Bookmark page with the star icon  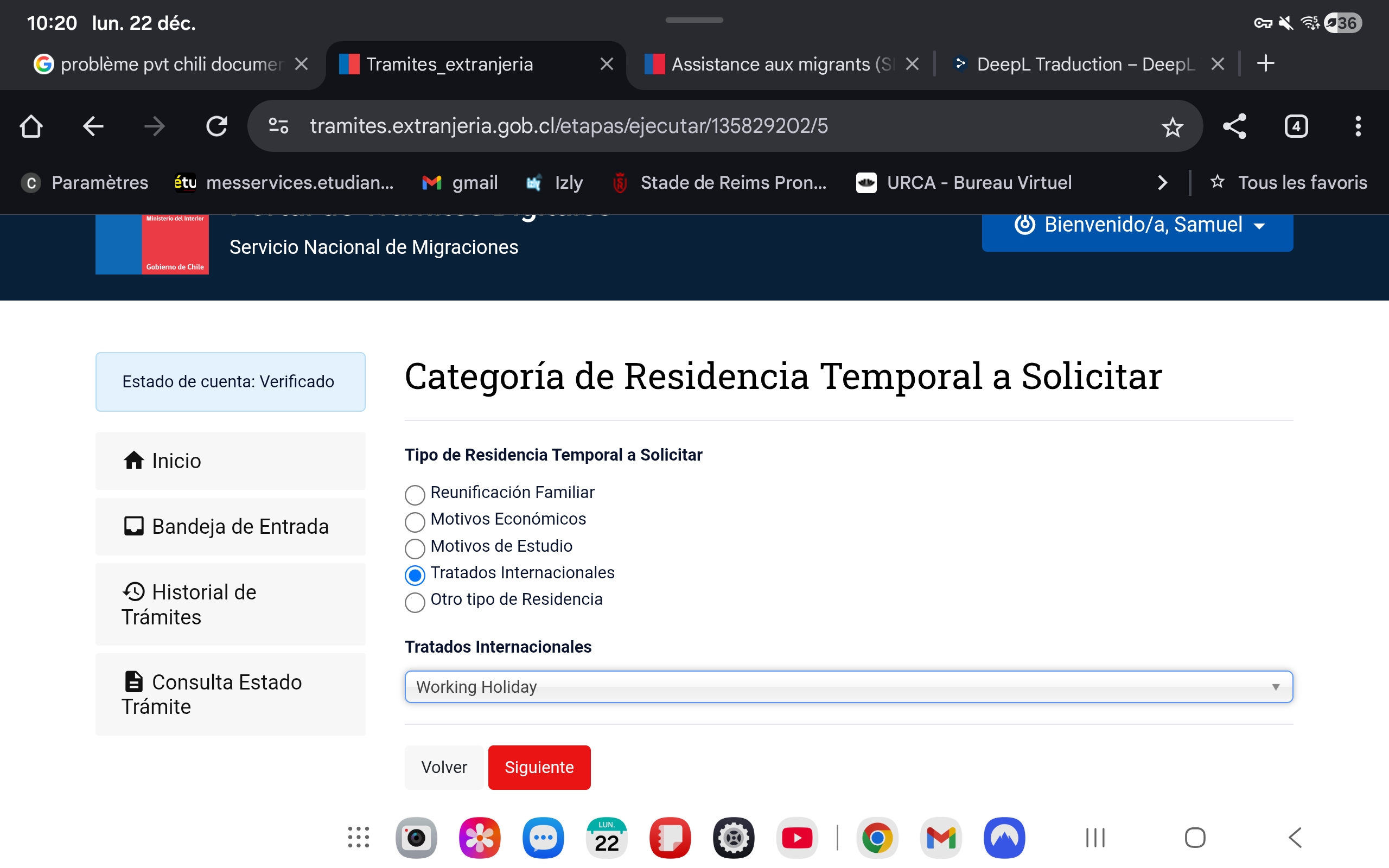coord(1172,126)
